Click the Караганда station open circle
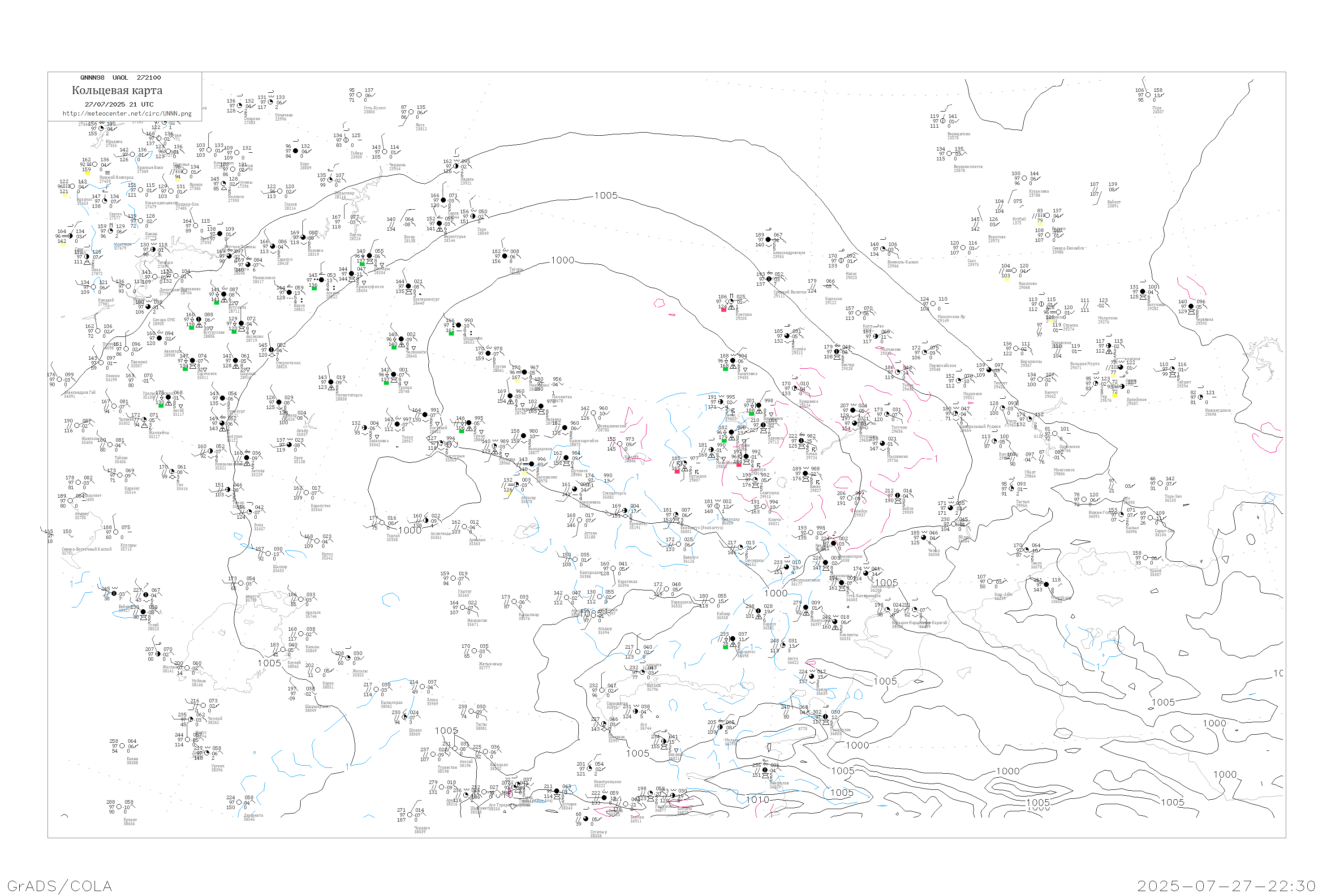1344x896 pixels. click(614, 569)
